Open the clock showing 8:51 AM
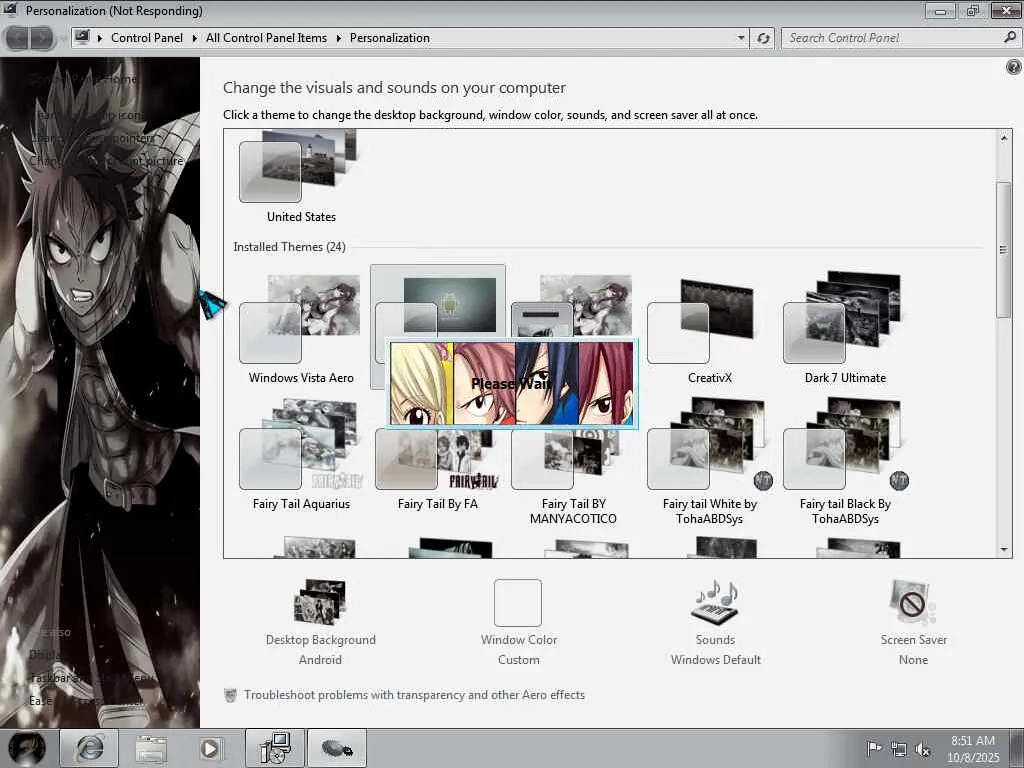Viewport: 1024px width, 768px height. click(x=973, y=749)
